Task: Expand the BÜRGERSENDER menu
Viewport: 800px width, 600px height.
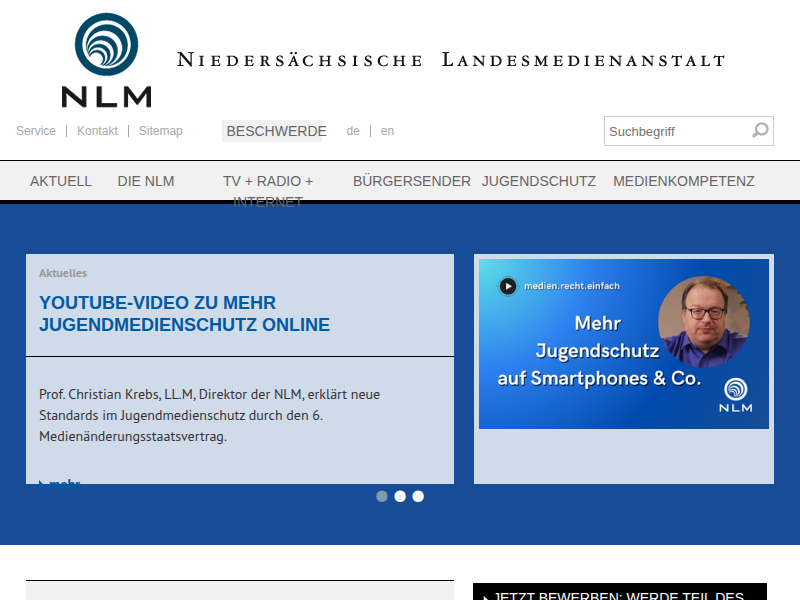Action: [412, 181]
